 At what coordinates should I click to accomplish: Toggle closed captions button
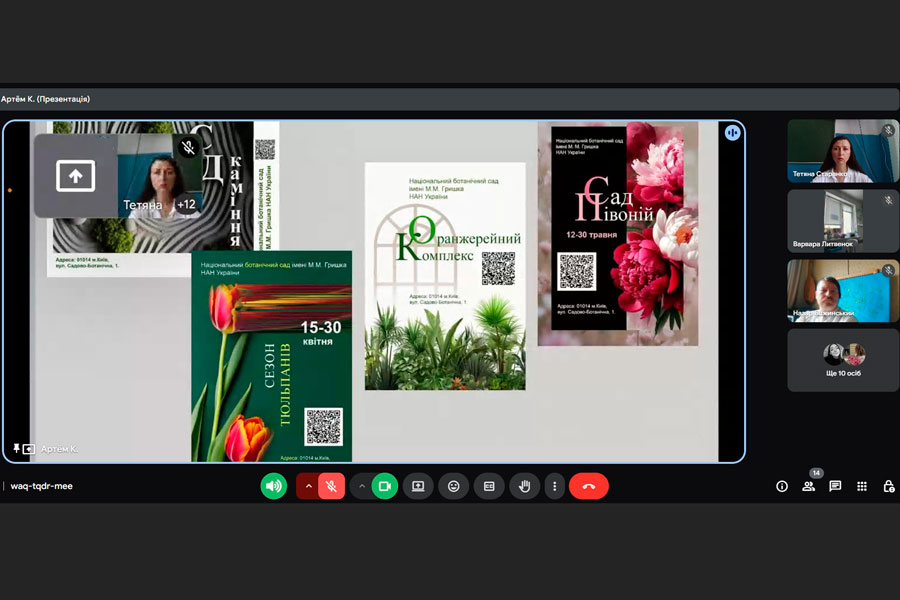489,486
